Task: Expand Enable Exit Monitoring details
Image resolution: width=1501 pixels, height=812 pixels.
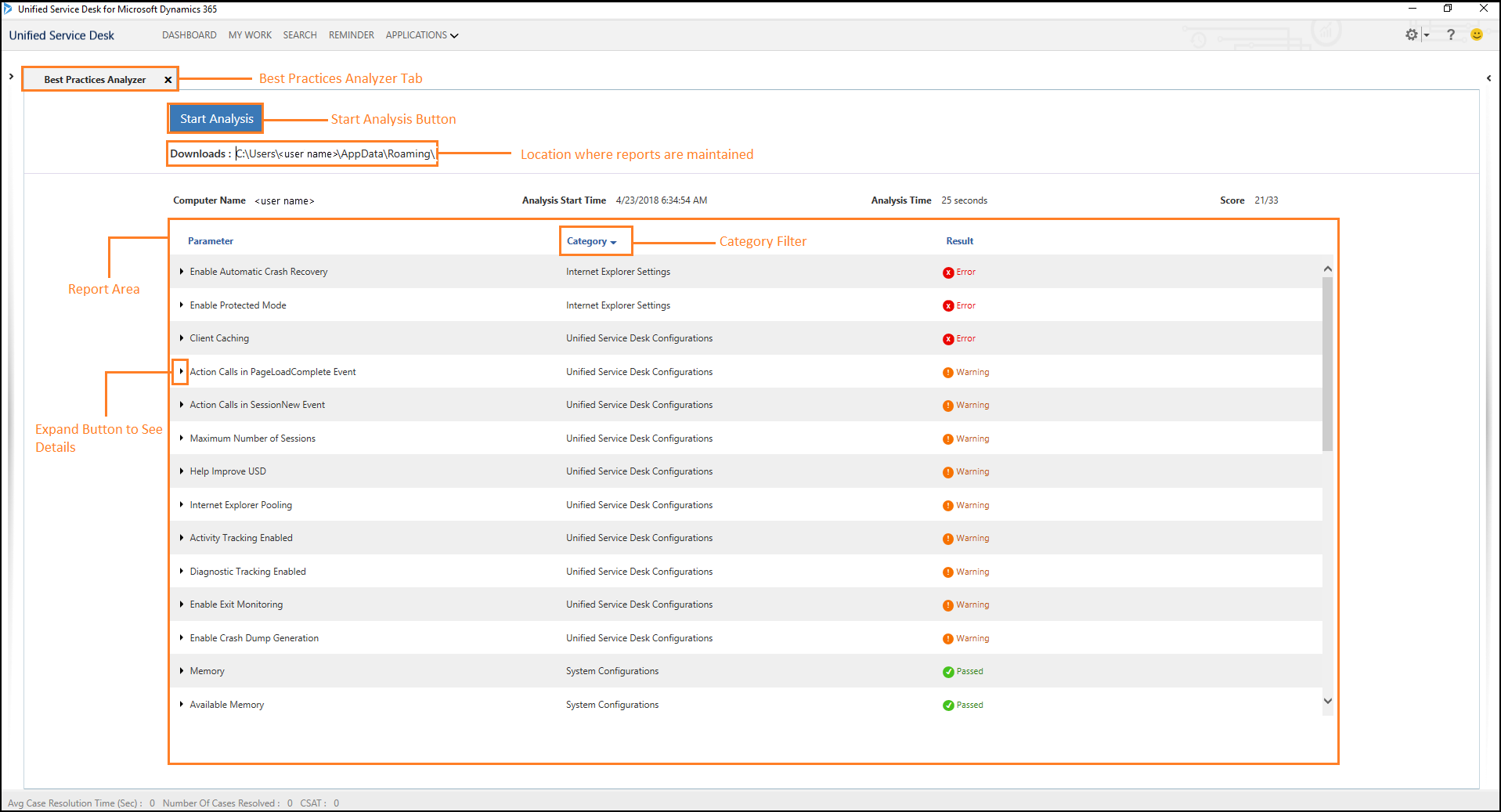Action: pyautogui.click(x=182, y=604)
